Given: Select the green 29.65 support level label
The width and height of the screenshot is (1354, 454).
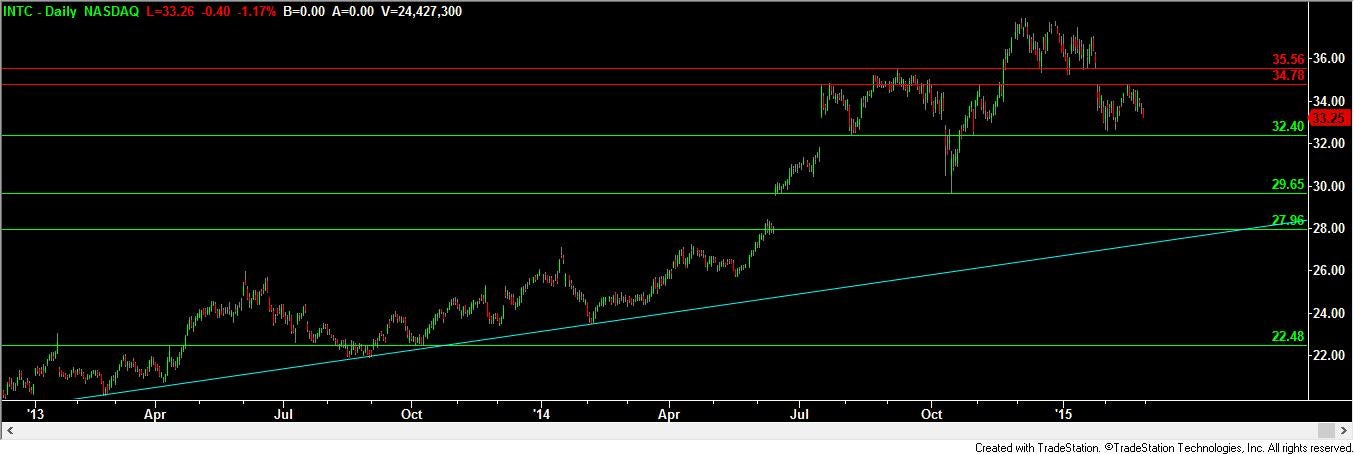Looking at the screenshot, I should pos(1288,185).
